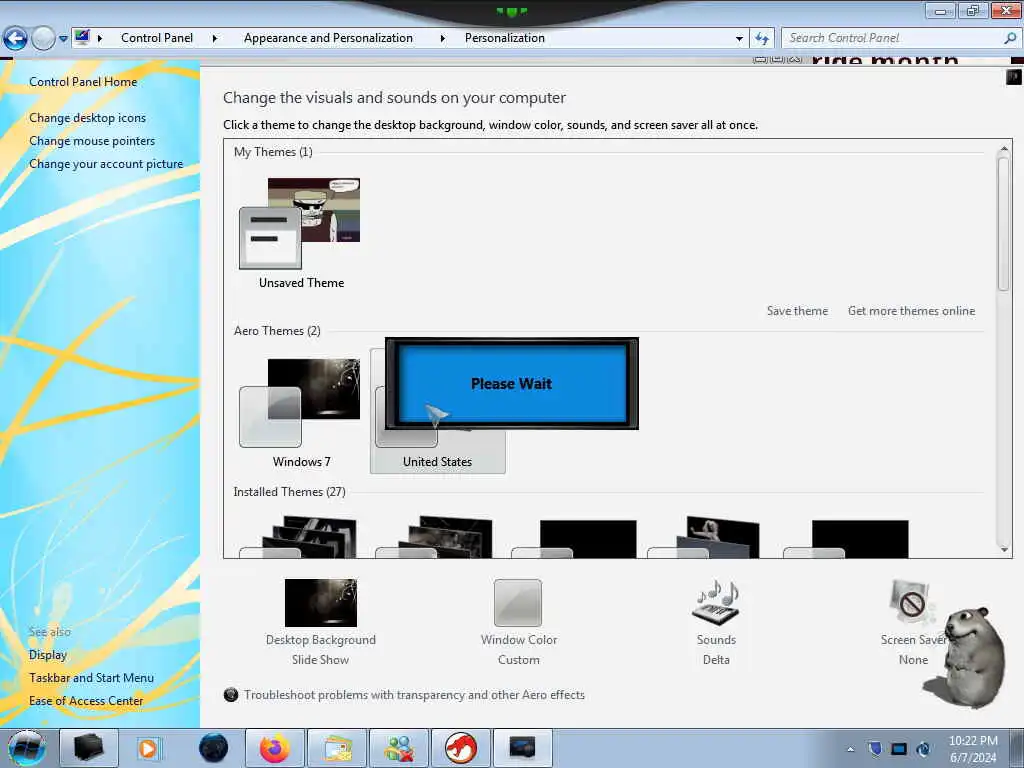Image resolution: width=1024 pixels, height=768 pixels.
Task: Select the second installed theme thumbnail
Action: [434, 537]
